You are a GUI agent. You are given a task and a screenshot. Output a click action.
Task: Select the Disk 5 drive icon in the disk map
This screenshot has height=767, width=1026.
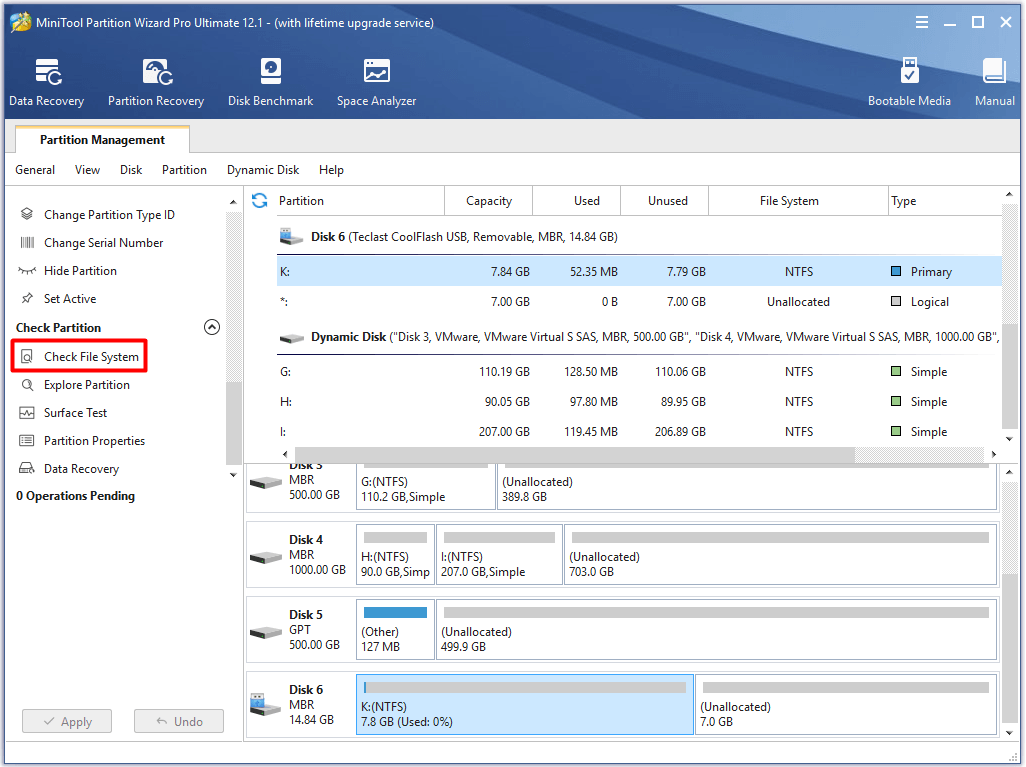click(266, 632)
